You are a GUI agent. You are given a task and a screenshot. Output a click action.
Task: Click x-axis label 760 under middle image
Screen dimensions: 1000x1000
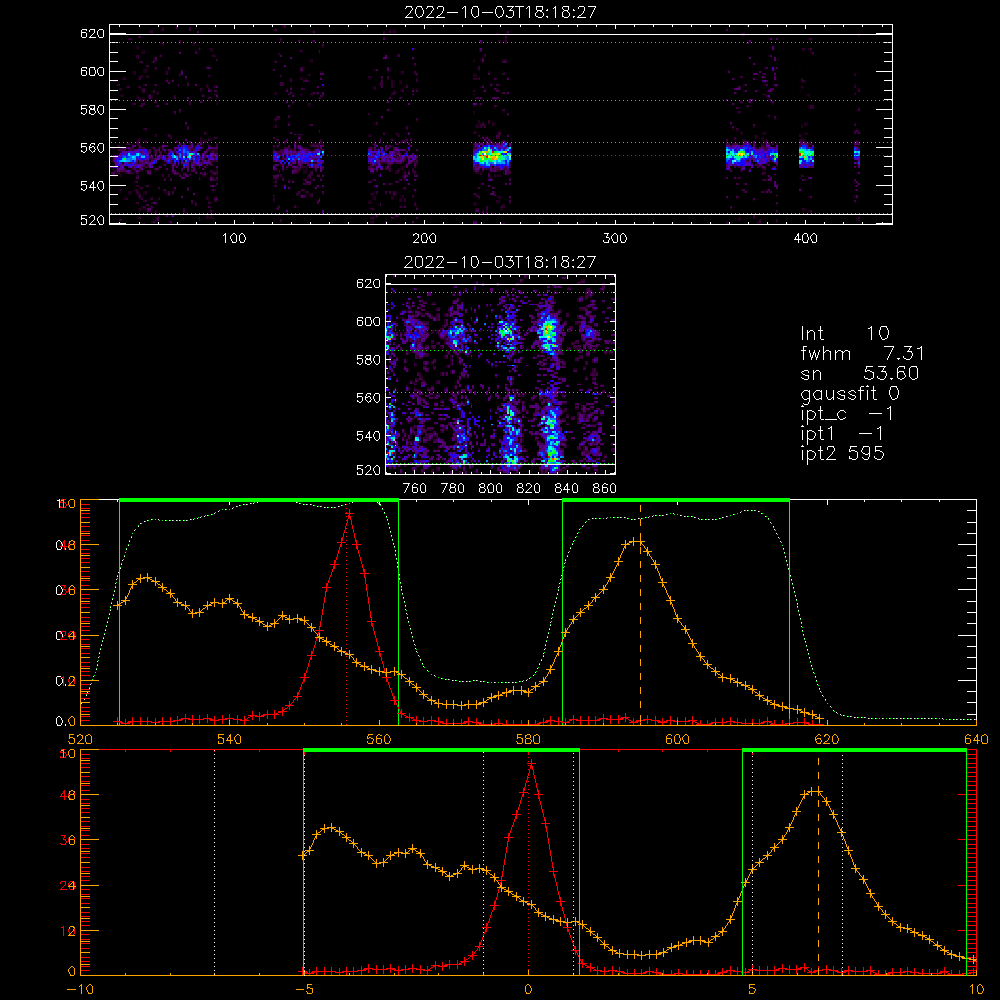(415, 489)
